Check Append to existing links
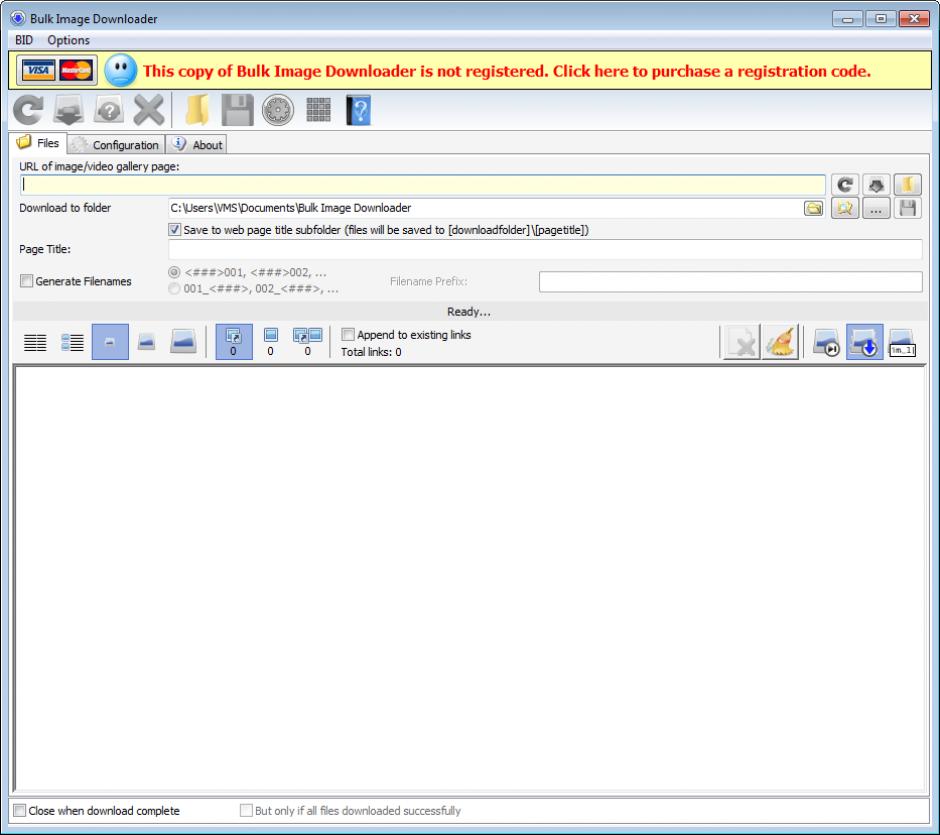The width and height of the screenshot is (940, 835). click(348, 334)
